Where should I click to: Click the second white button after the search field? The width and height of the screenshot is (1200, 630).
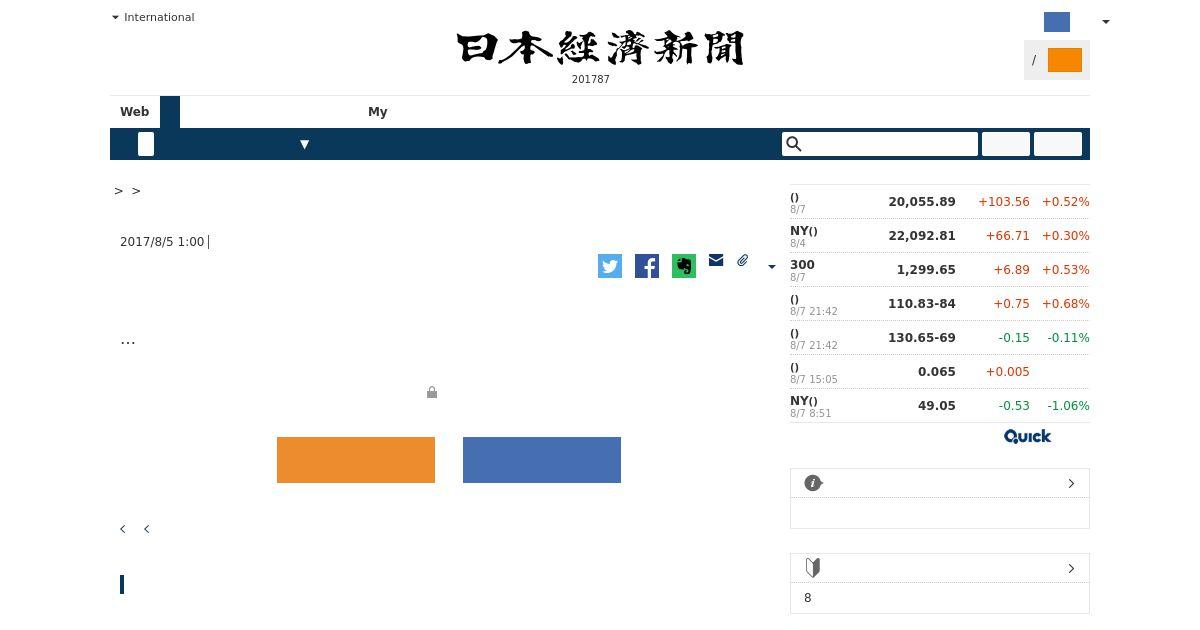(x=1058, y=144)
